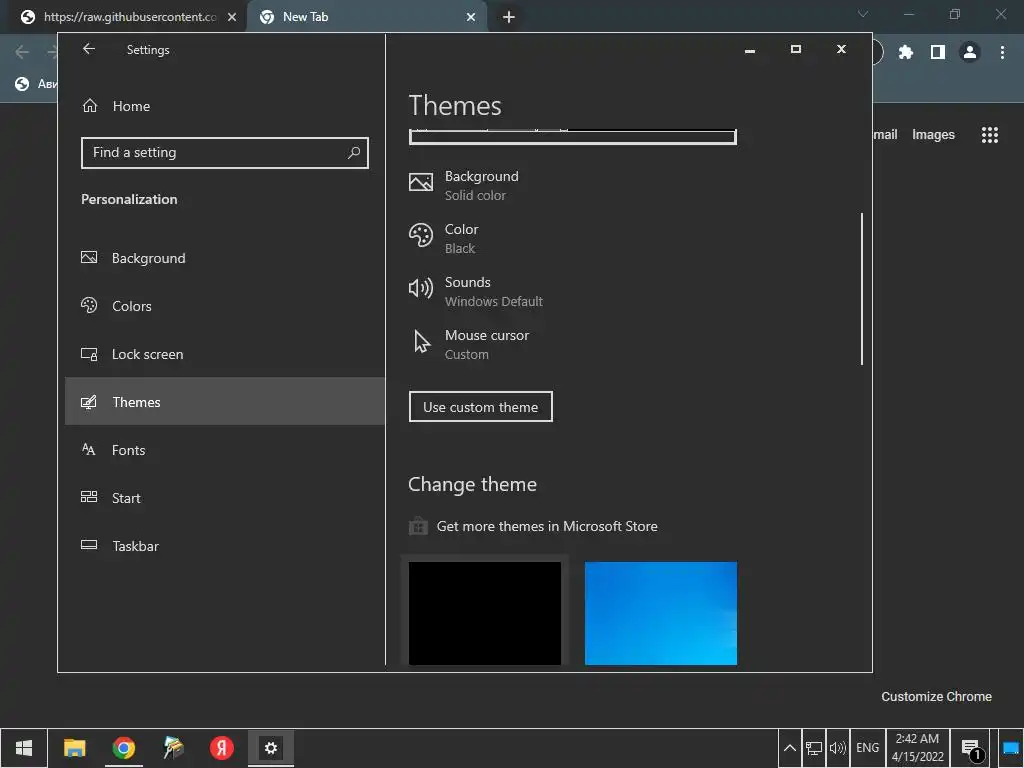Minimize the Settings window
The width and height of the screenshot is (1024, 768).
coord(750,50)
